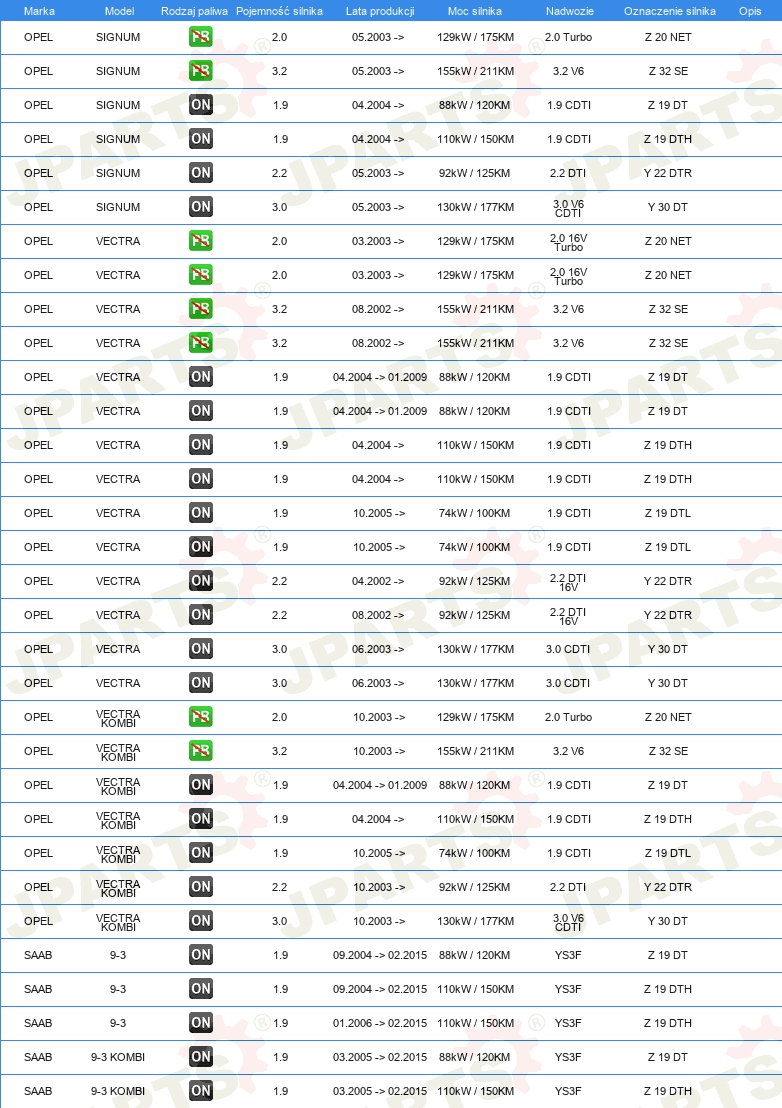782x1108 pixels.
Task: Select 'SIGNUM' model in Y 30 DT row
Action: (x=118, y=206)
